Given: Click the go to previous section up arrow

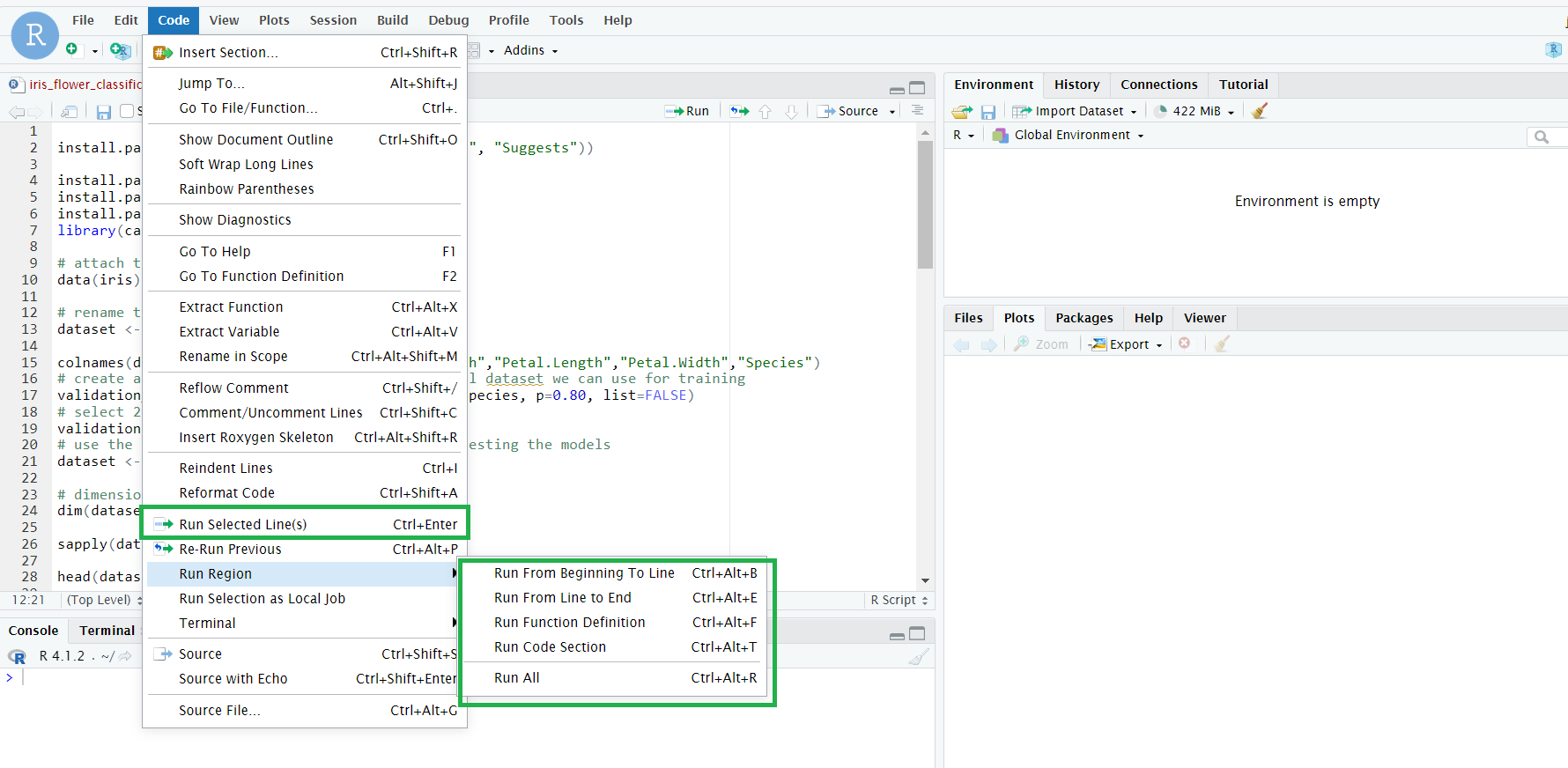Looking at the screenshot, I should [x=765, y=111].
